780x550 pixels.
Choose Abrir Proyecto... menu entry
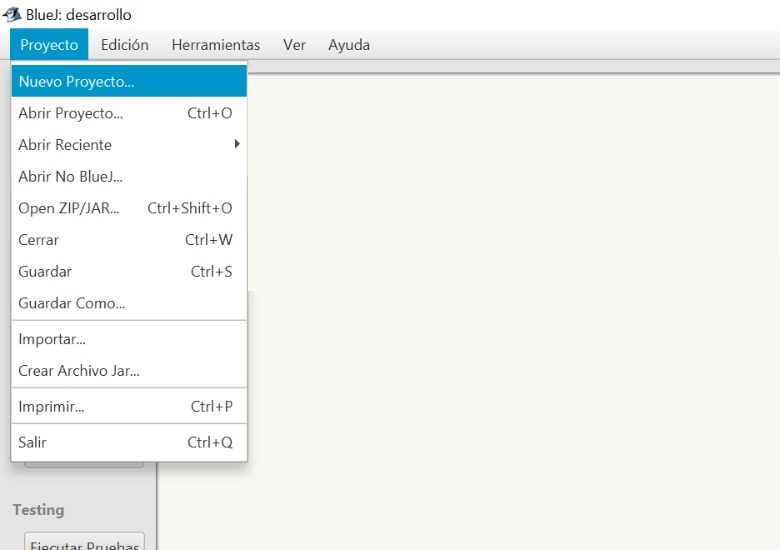click(x=70, y=113)
